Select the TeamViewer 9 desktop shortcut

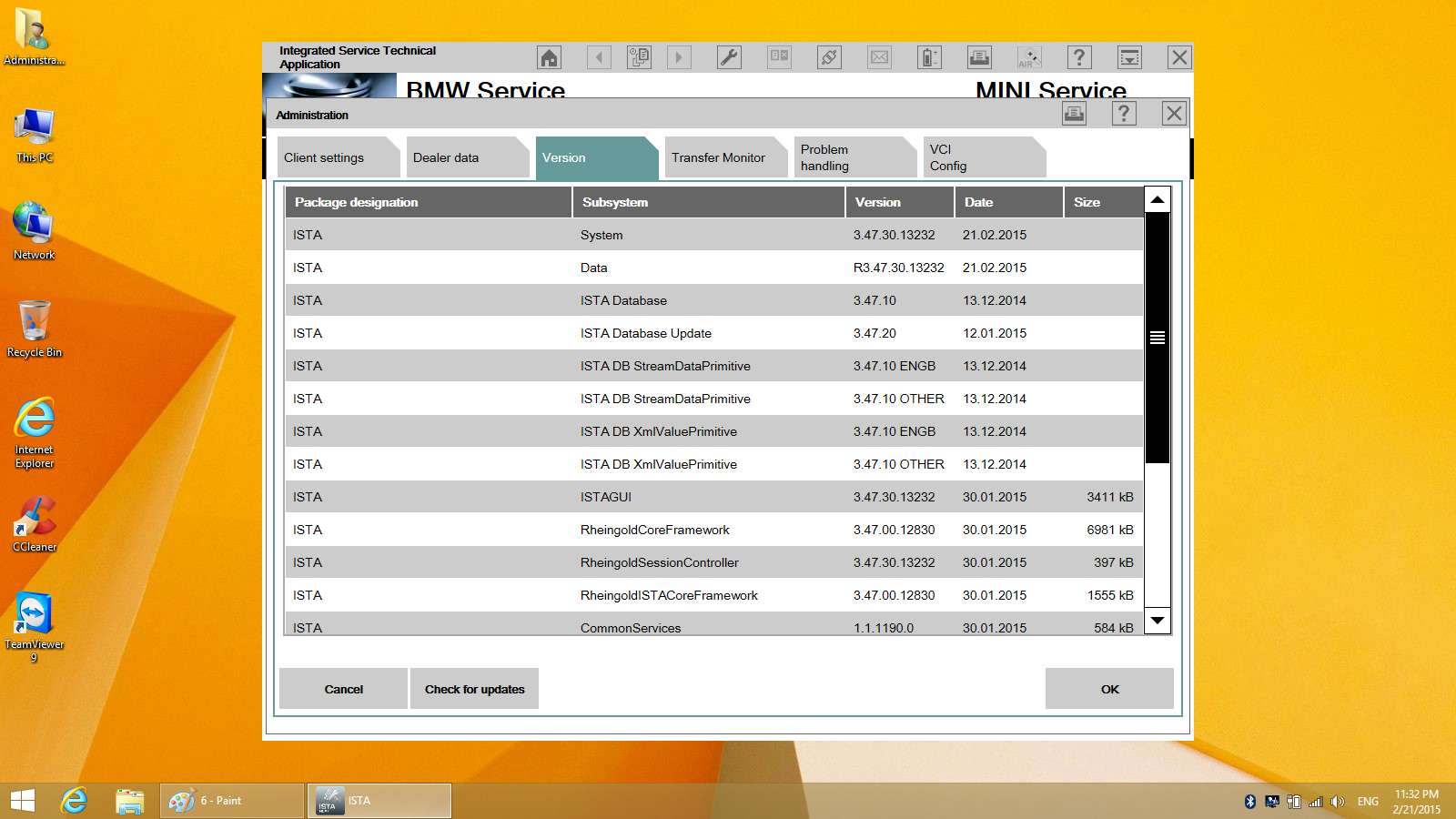click(x=35, y=627)
